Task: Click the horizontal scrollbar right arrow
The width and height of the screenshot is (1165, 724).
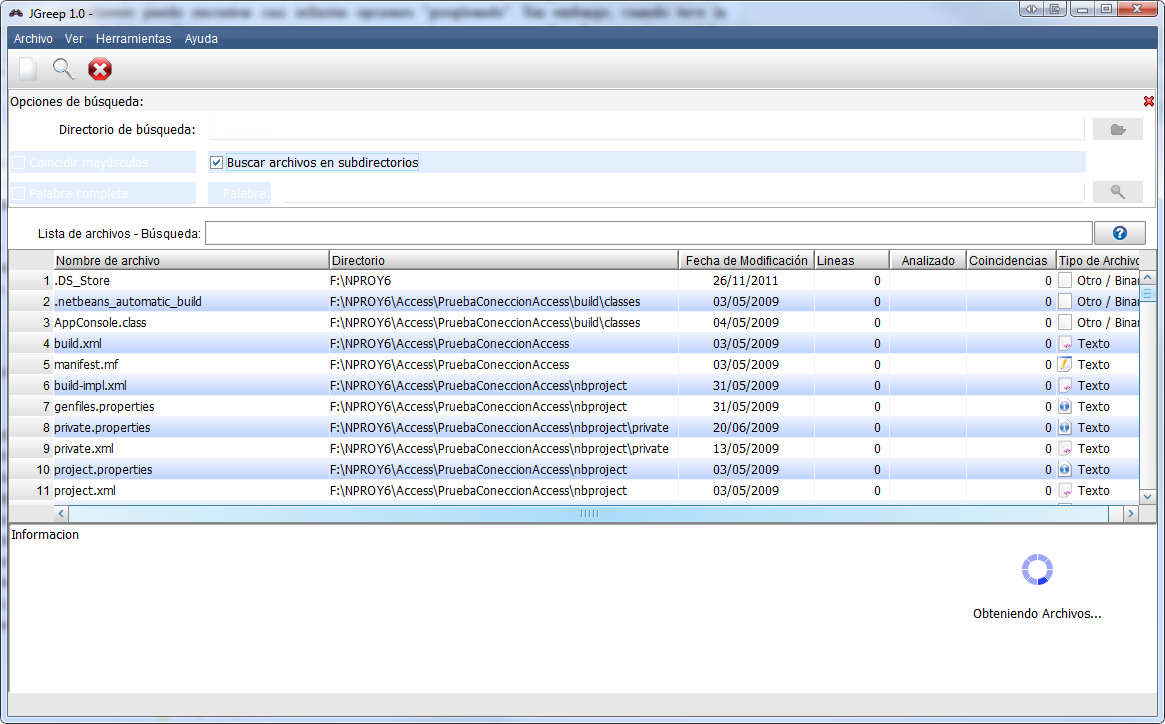Action: point(1131,514)
